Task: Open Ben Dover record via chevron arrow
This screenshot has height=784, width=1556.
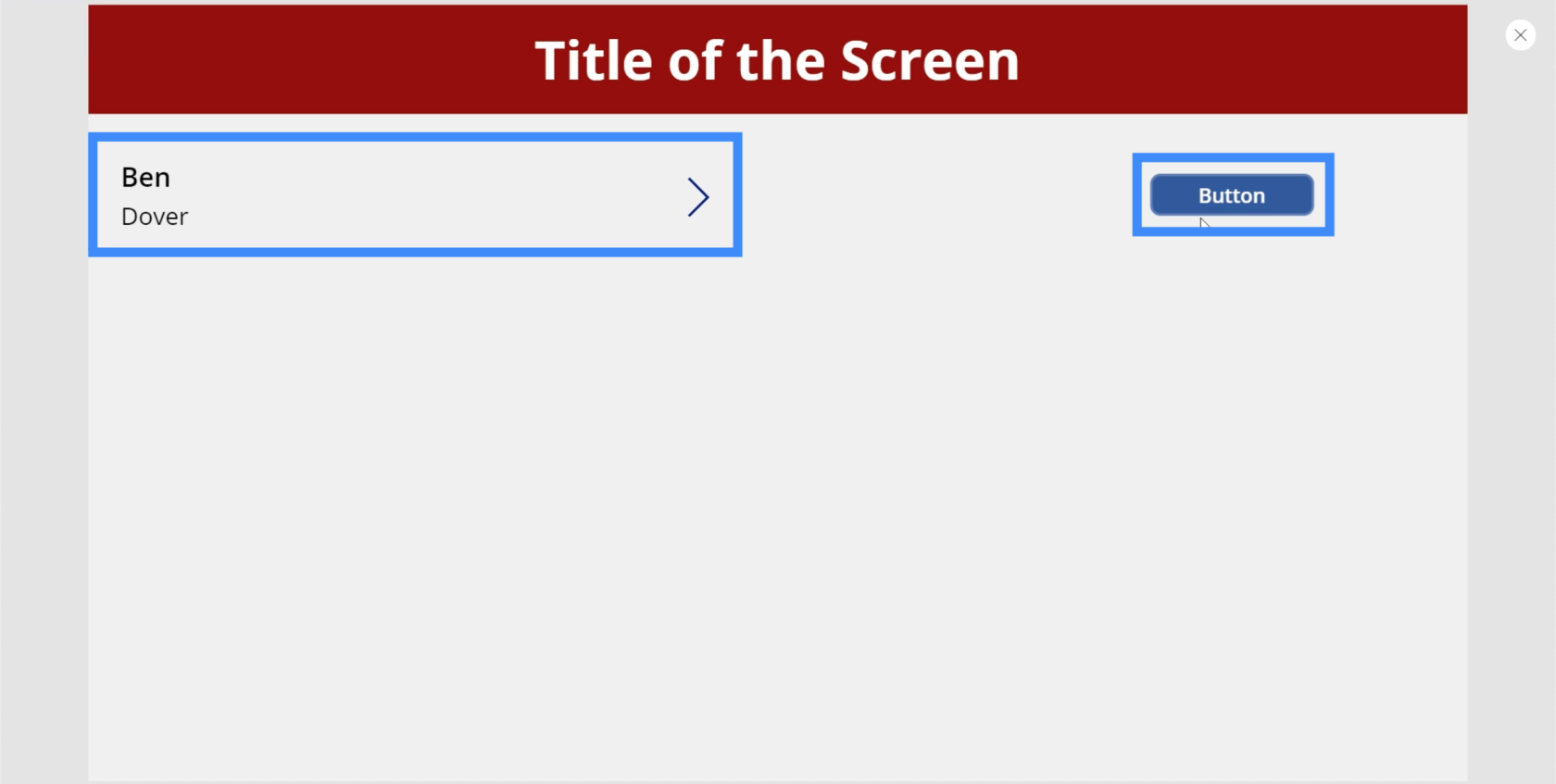Action: pos(698,197)
